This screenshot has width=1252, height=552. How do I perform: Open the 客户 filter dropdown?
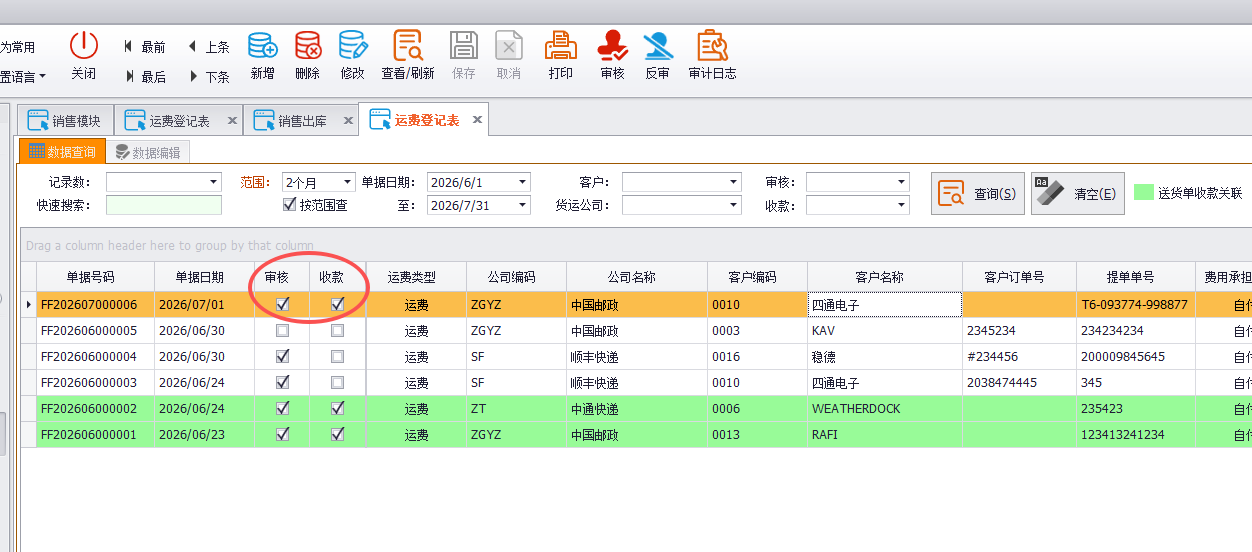tap(734, 182)
